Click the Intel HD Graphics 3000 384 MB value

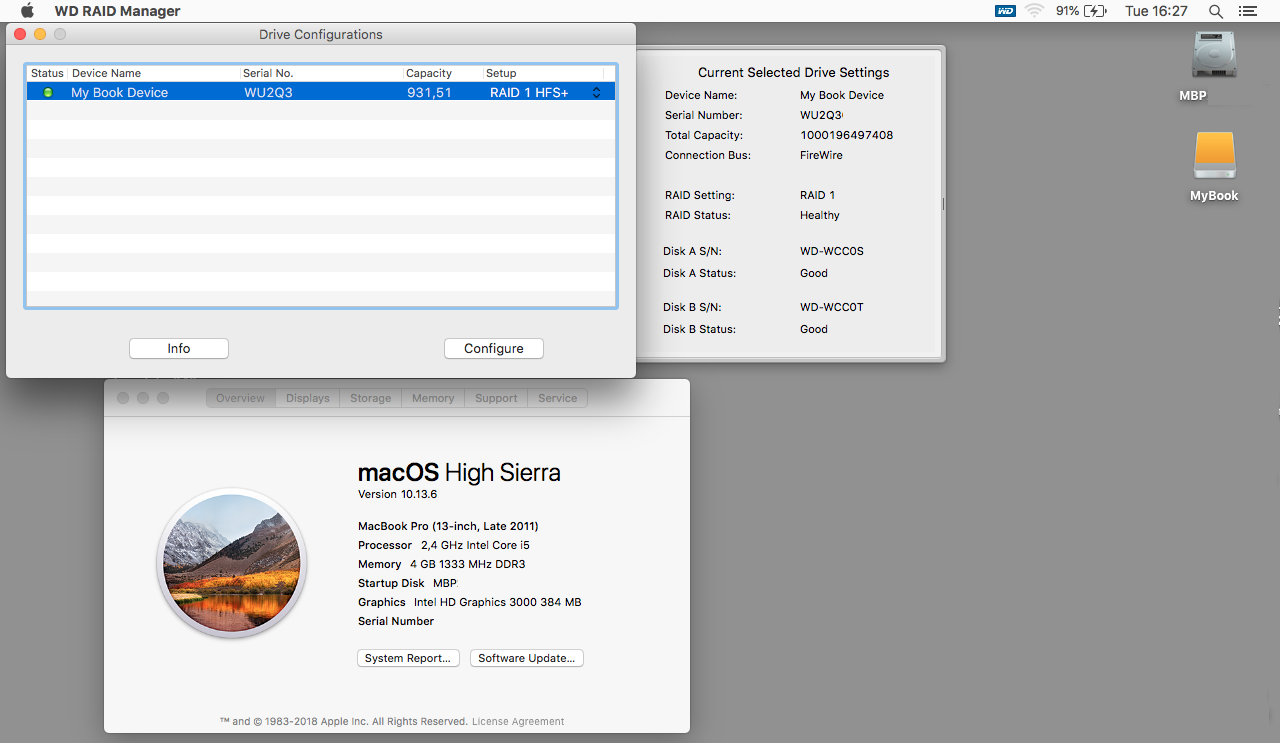[x=497, y=602]
